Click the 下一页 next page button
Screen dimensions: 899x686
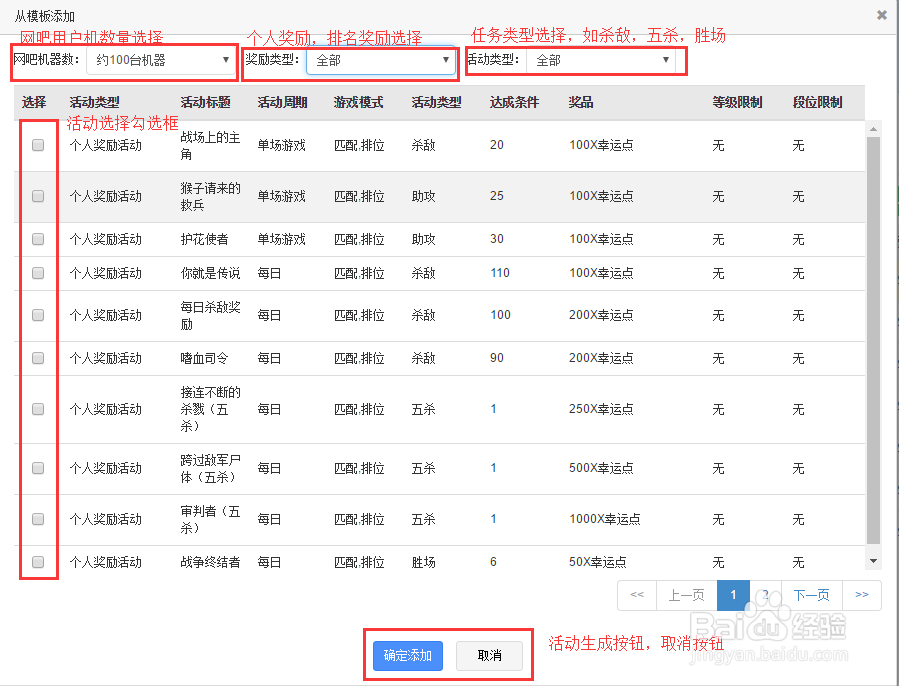pos(811,595)
